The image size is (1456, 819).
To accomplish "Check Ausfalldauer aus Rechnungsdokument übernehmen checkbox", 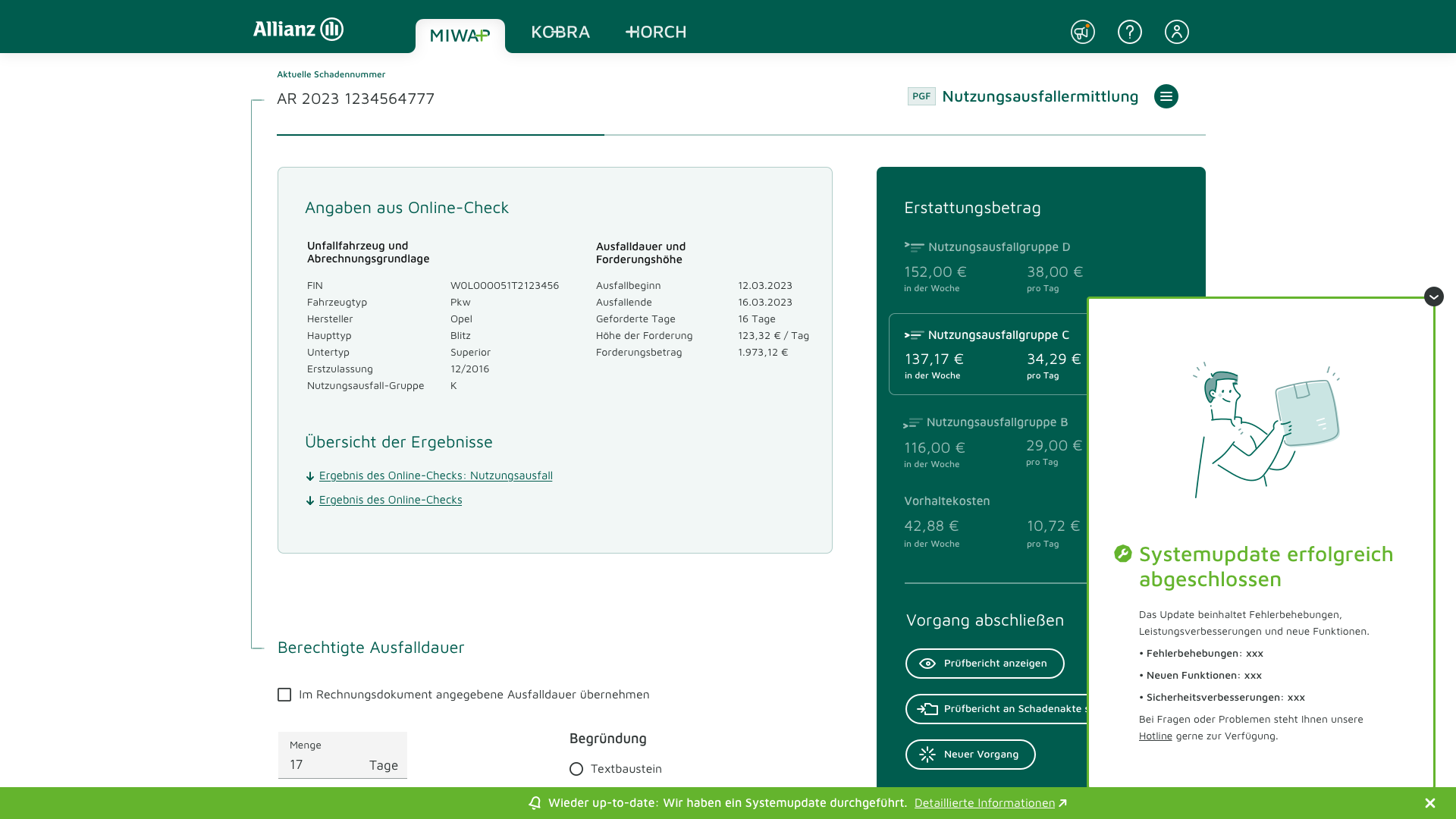I will [x=284, y=695].
